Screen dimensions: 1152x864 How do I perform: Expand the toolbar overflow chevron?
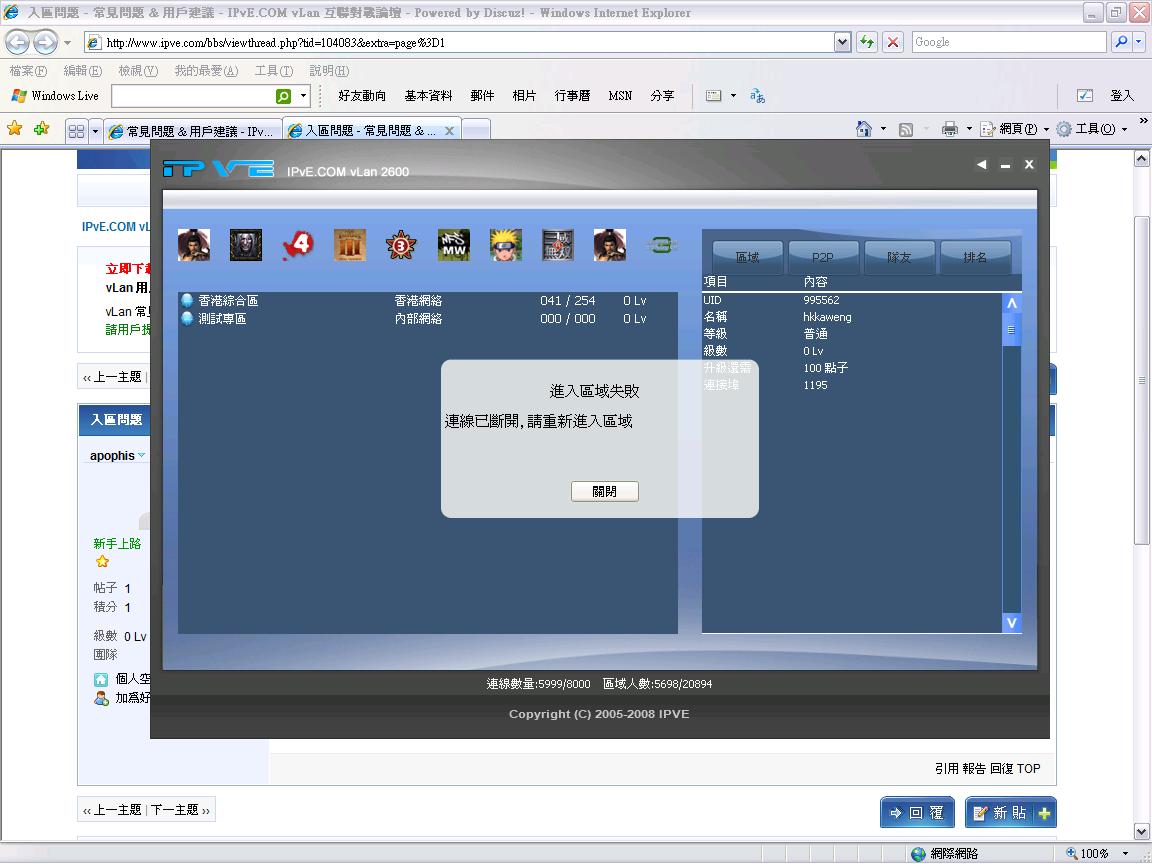coord(1143,121)
